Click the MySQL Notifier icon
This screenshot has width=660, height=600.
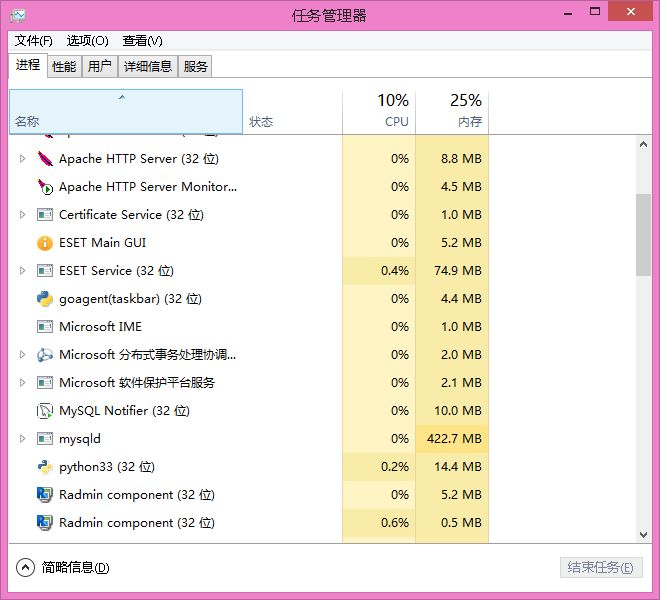(45, 411)
